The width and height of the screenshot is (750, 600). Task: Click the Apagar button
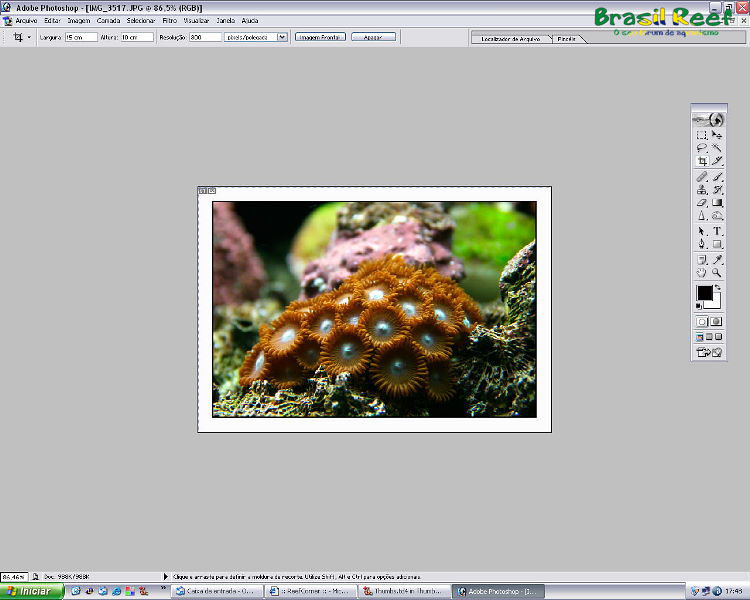tap(373, 36)
